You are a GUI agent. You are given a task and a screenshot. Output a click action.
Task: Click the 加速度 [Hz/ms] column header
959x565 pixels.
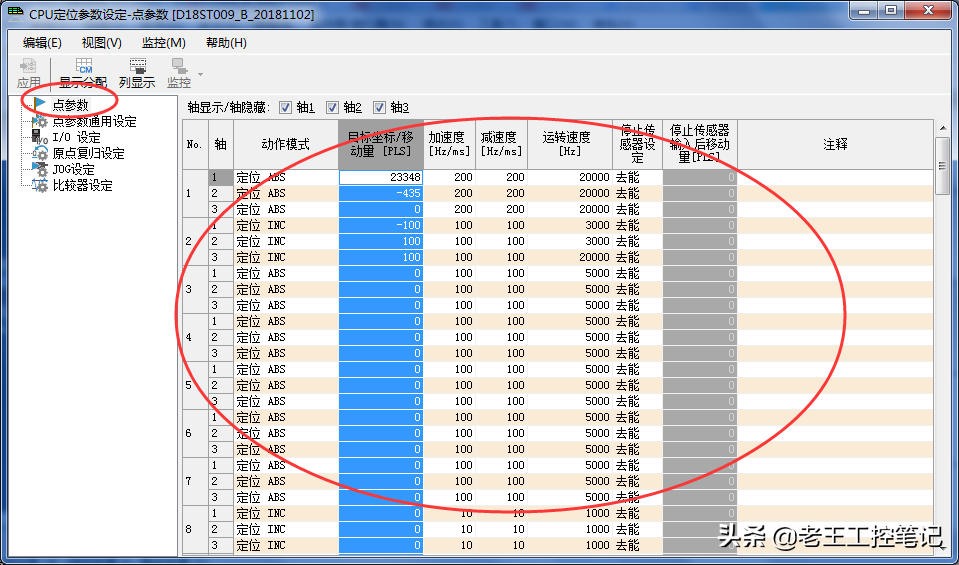click(449, 144)
